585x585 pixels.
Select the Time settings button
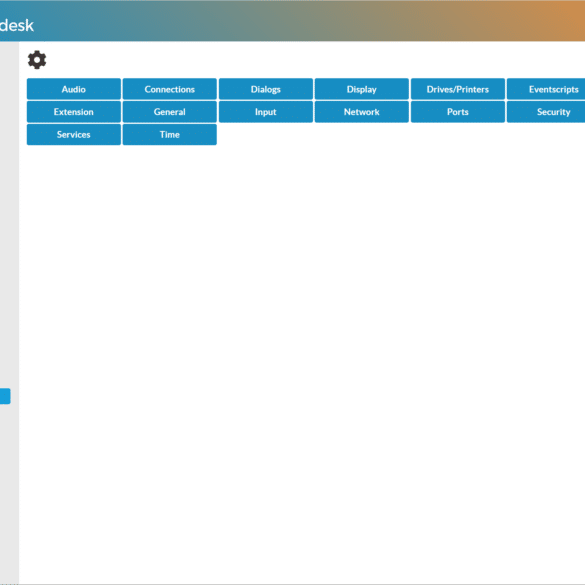click(x=170, y=134)
